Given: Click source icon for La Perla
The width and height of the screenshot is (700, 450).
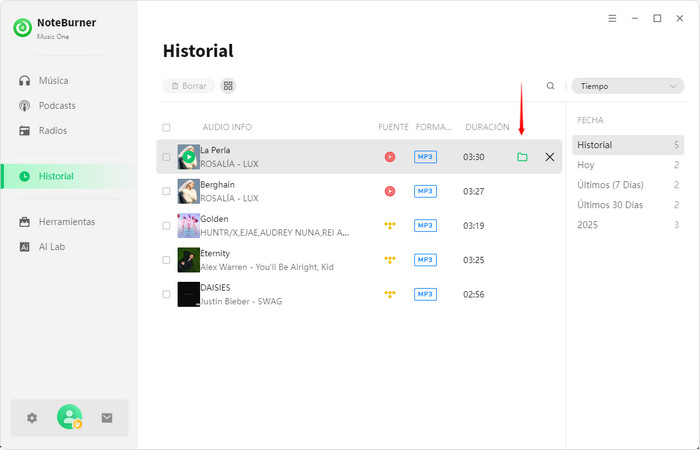Looking at the screenshot, I should [x=390, y=157].
